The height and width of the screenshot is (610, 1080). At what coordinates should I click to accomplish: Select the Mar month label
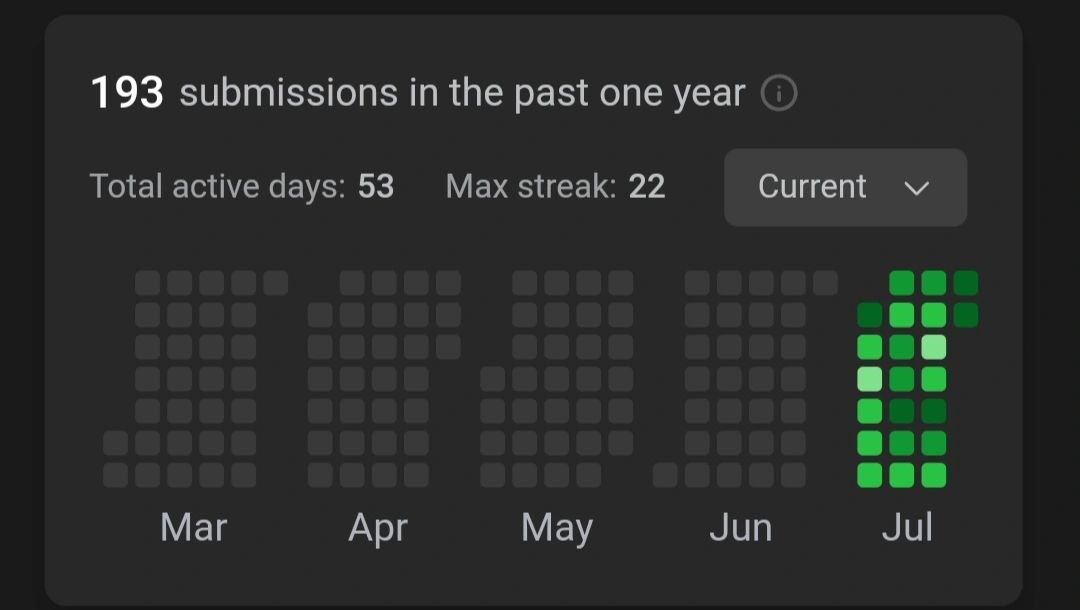pyautogui.click(x=194, y=528)
